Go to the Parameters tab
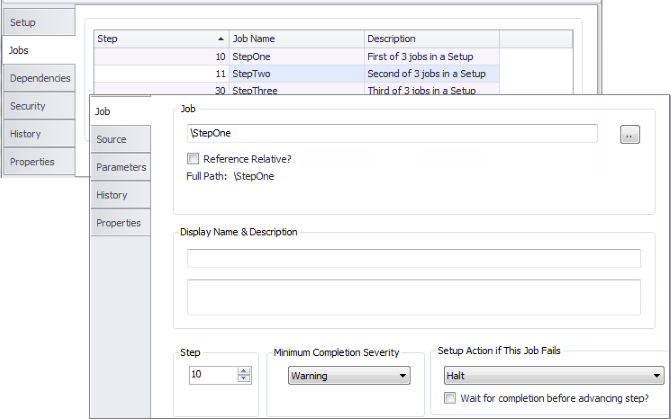The height and width of the screenshot is (419, 671). click(x=121, y=167)
